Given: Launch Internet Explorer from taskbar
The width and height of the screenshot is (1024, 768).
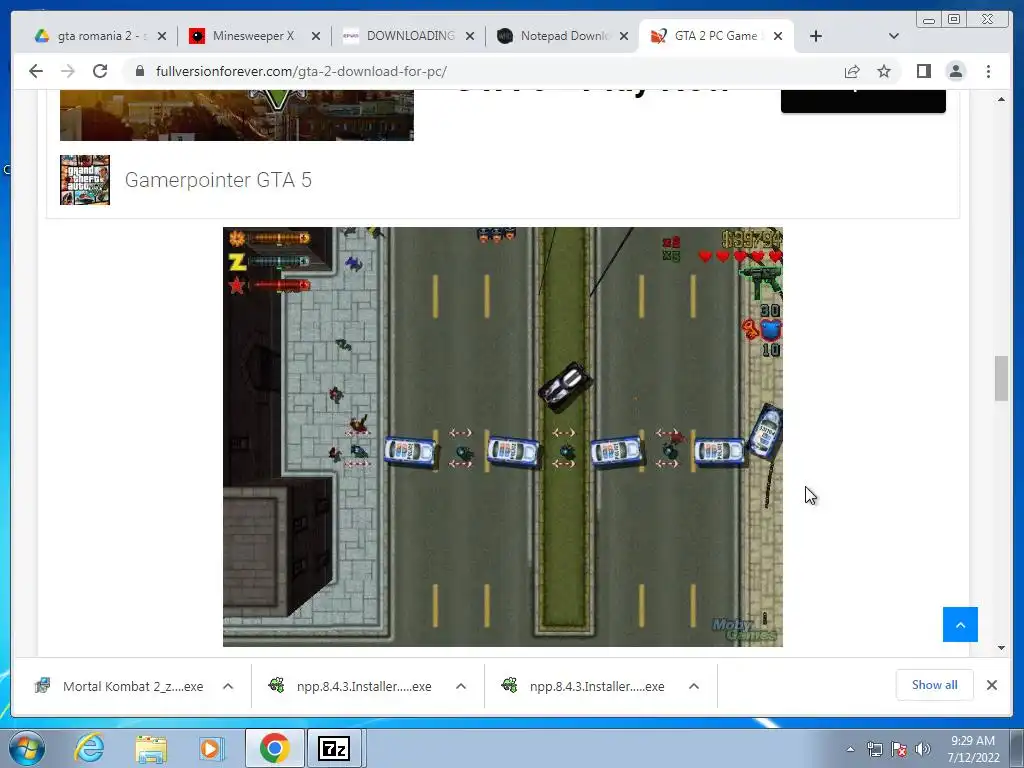Looking at the screenshot, I should 89,748.
